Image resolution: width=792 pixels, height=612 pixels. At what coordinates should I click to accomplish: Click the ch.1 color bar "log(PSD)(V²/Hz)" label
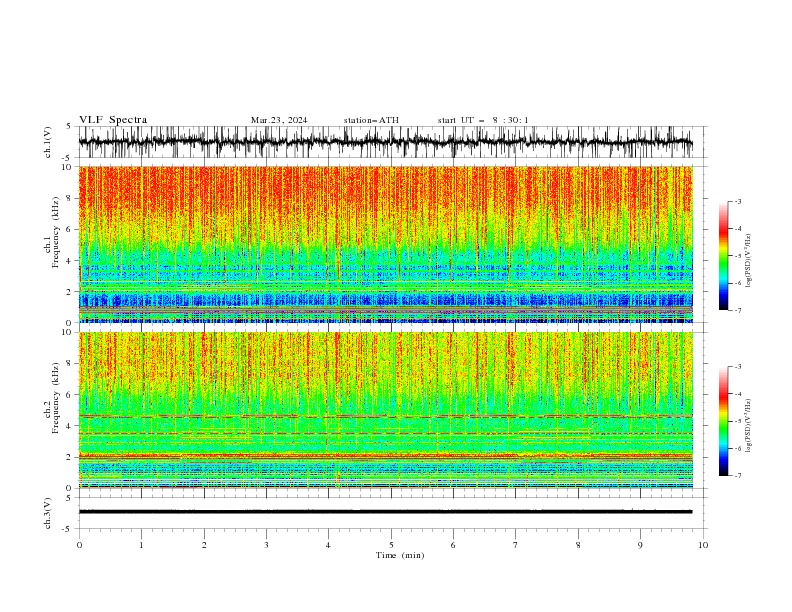(x=748, y=261)
